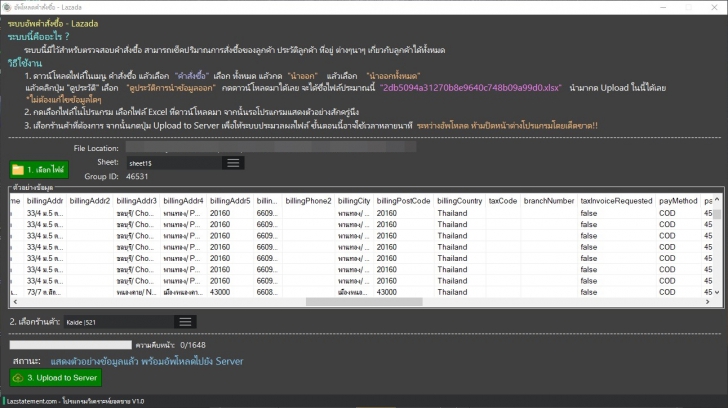Image resolution: width=728 pixels, height=408 pixels.
Task: Click the horizontal scrollbar thumb of data grid
Action: [x=364, y=302]
